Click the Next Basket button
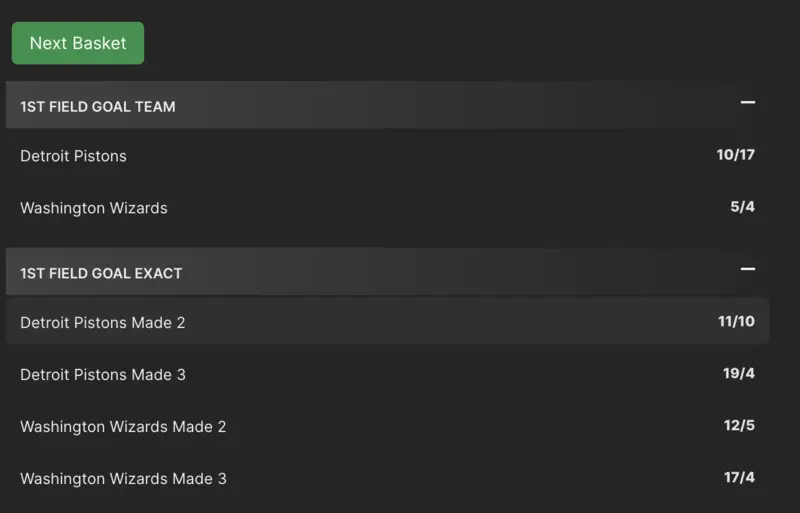The height and width of the screenshot is (513, 800). [x=78, y=43]
